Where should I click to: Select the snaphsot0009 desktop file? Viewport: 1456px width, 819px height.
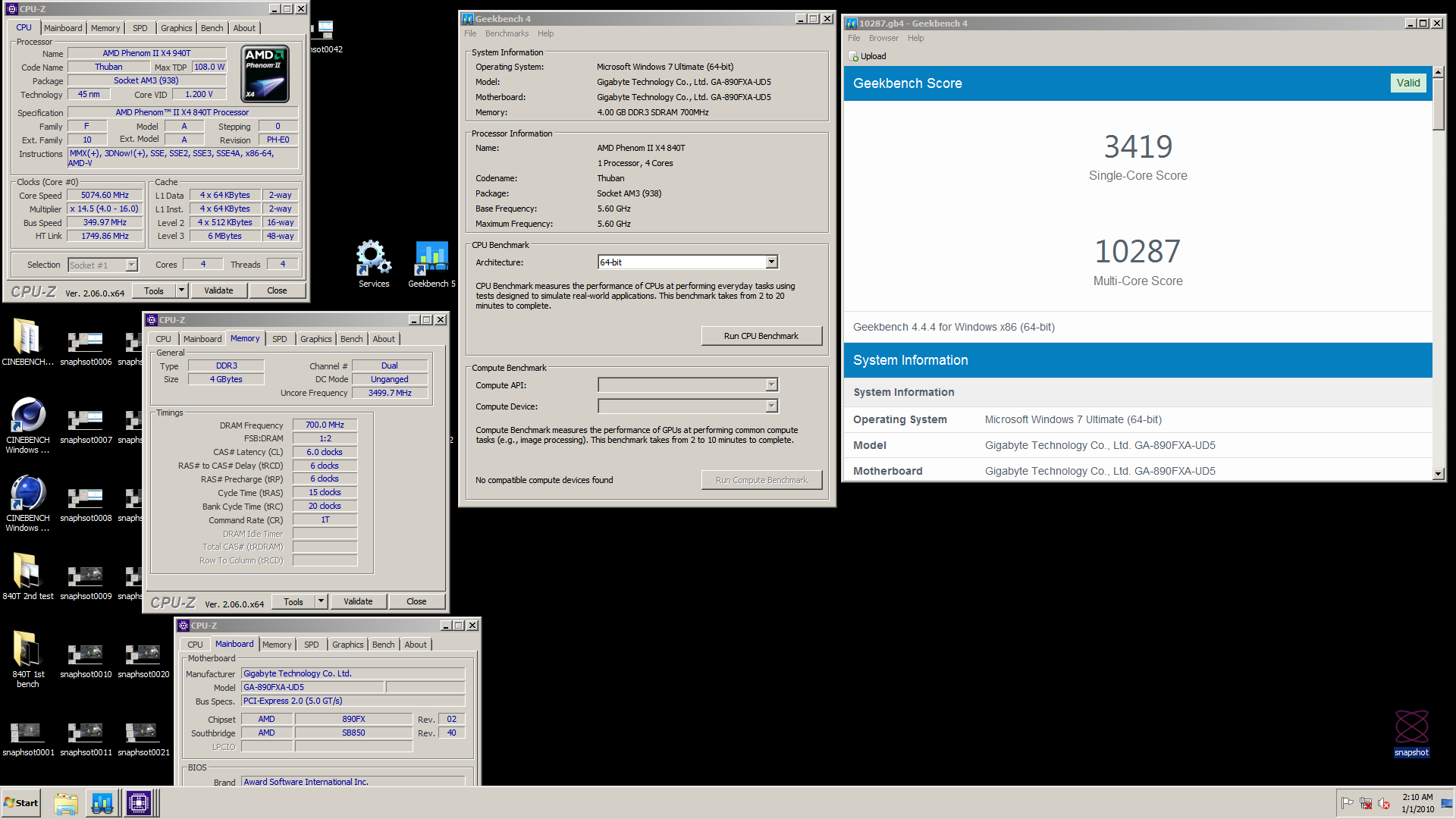[86, 582]
